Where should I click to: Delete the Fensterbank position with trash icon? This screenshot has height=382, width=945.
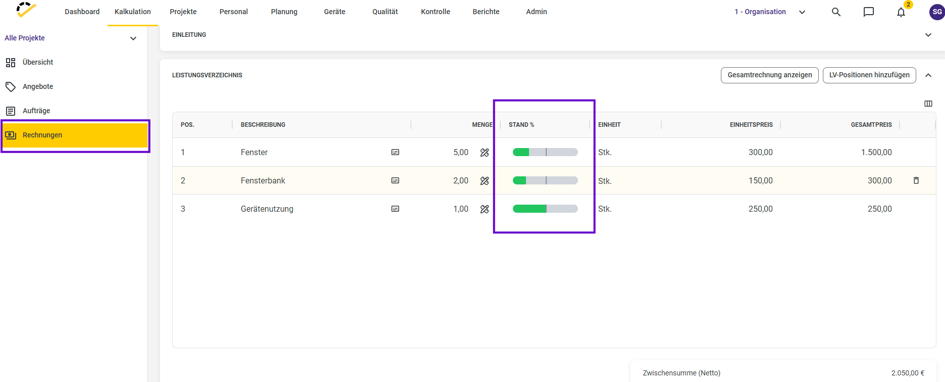click(916, 180)
